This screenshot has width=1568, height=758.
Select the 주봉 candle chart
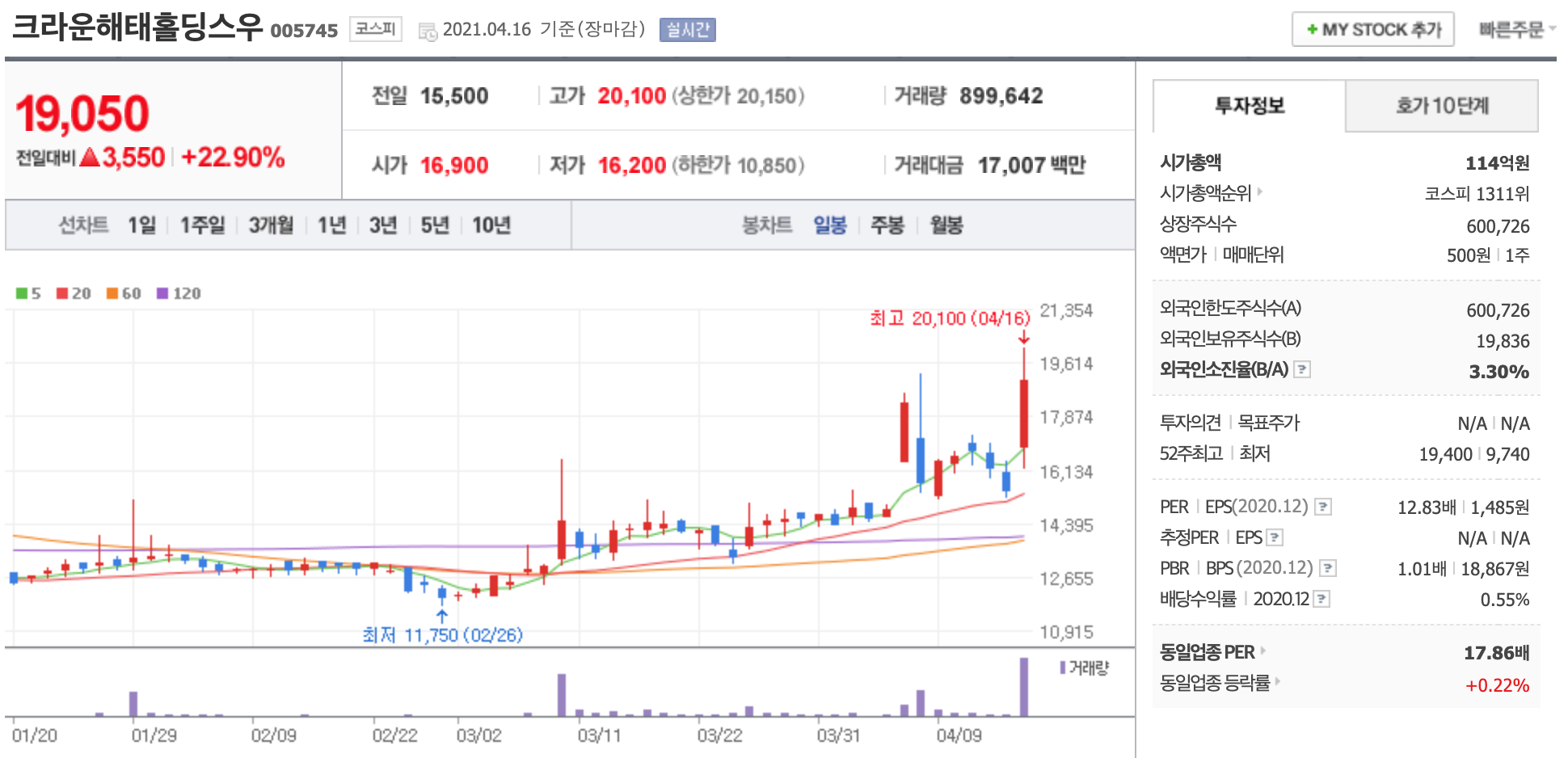(x=887, y=225)
